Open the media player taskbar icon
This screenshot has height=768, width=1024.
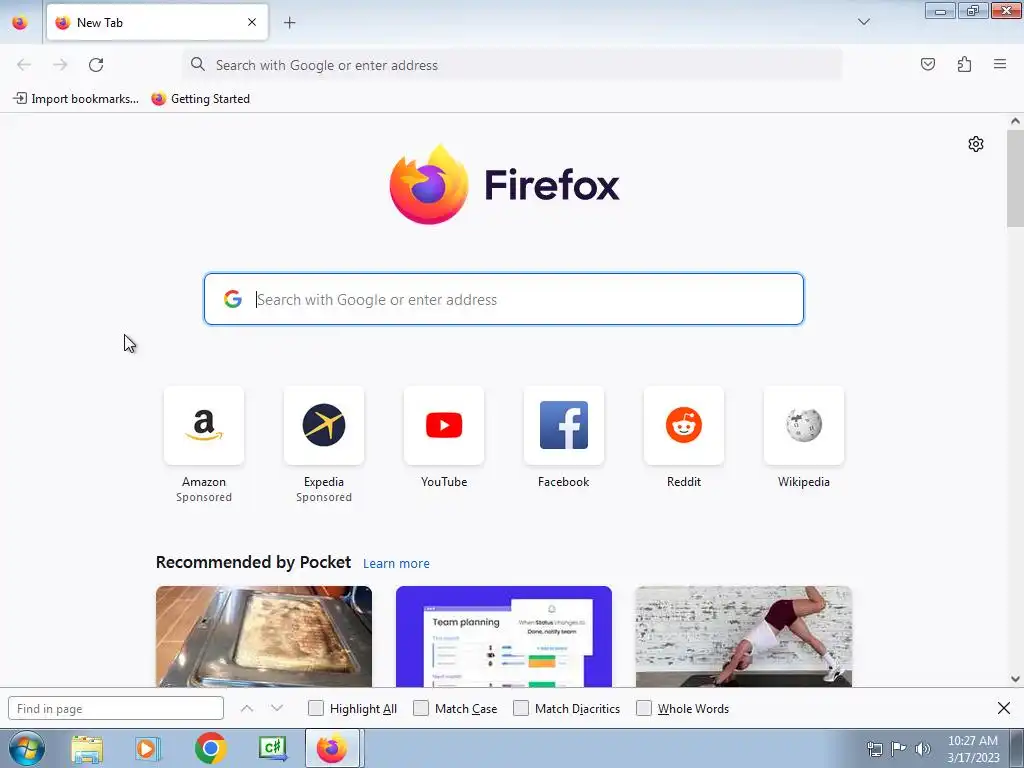(148, 749)
